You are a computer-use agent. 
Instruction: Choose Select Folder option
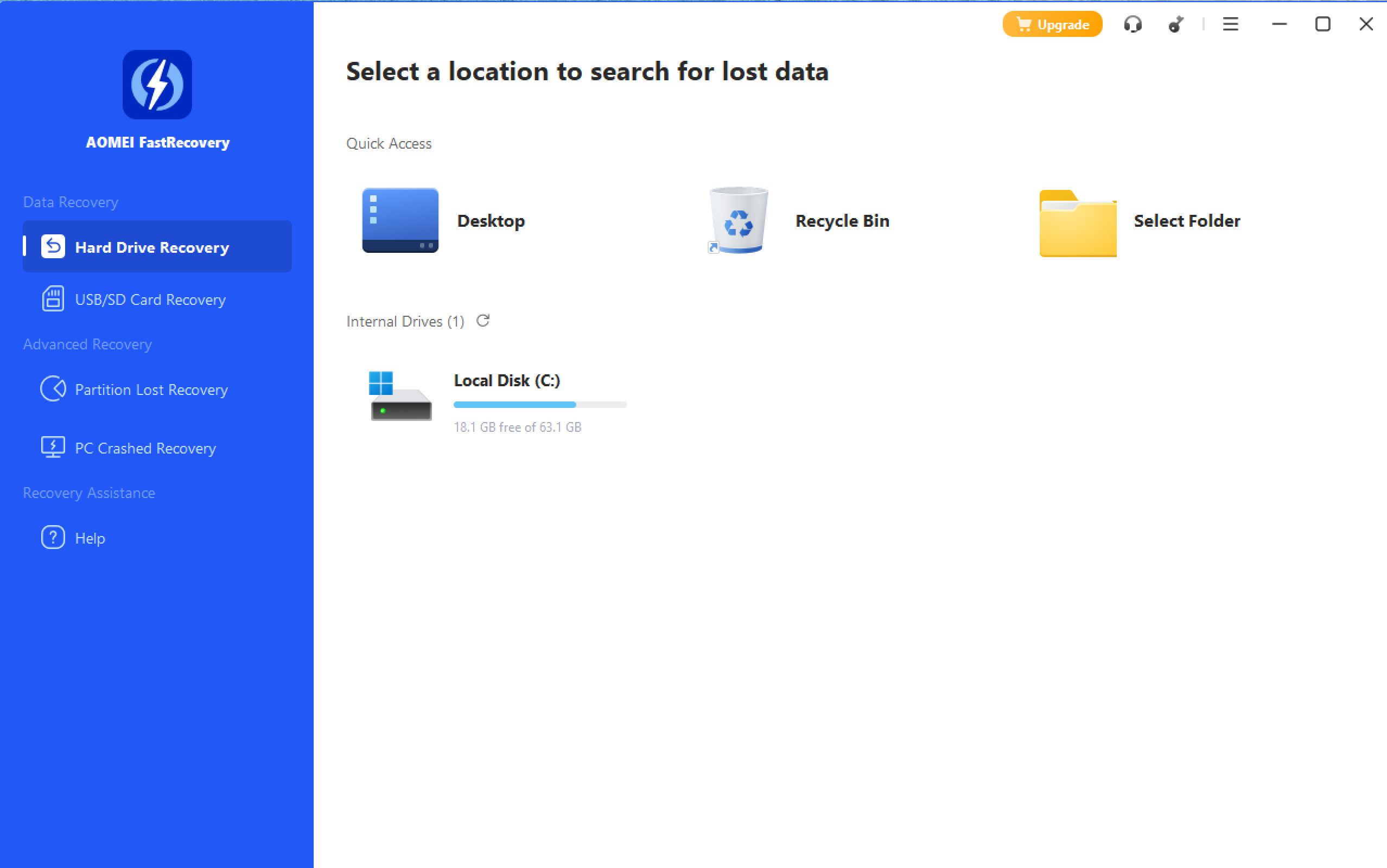tap(1187, 220)
